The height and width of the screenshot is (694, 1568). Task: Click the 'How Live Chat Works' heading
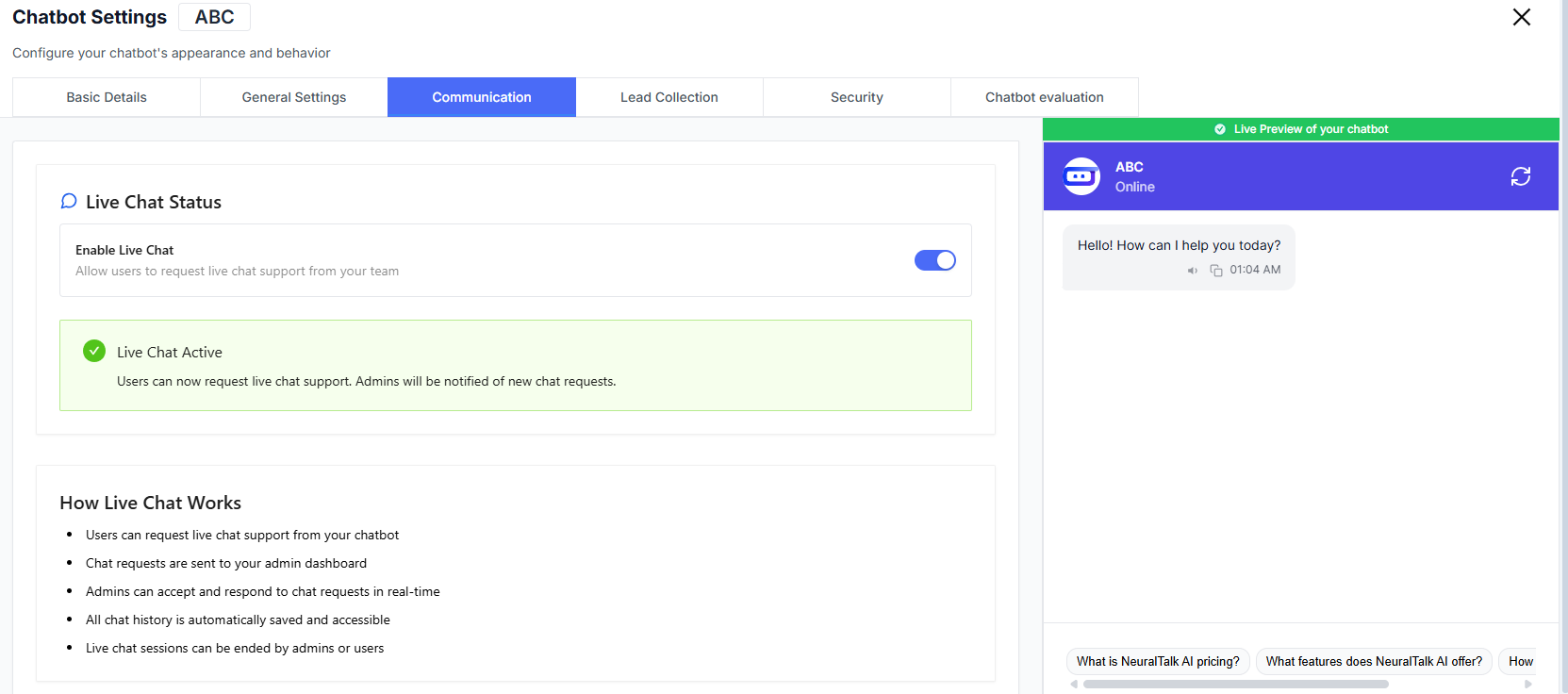pos(151,503)
